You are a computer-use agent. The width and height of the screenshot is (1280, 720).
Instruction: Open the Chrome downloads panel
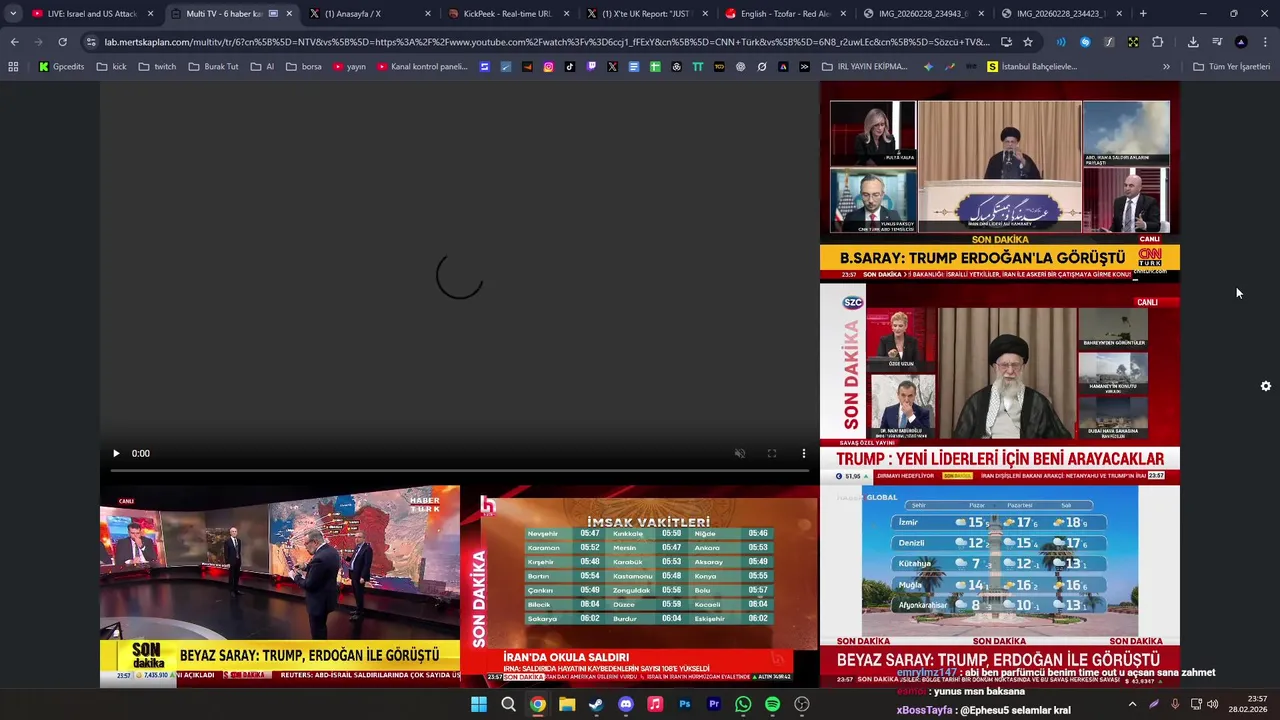1193,42
